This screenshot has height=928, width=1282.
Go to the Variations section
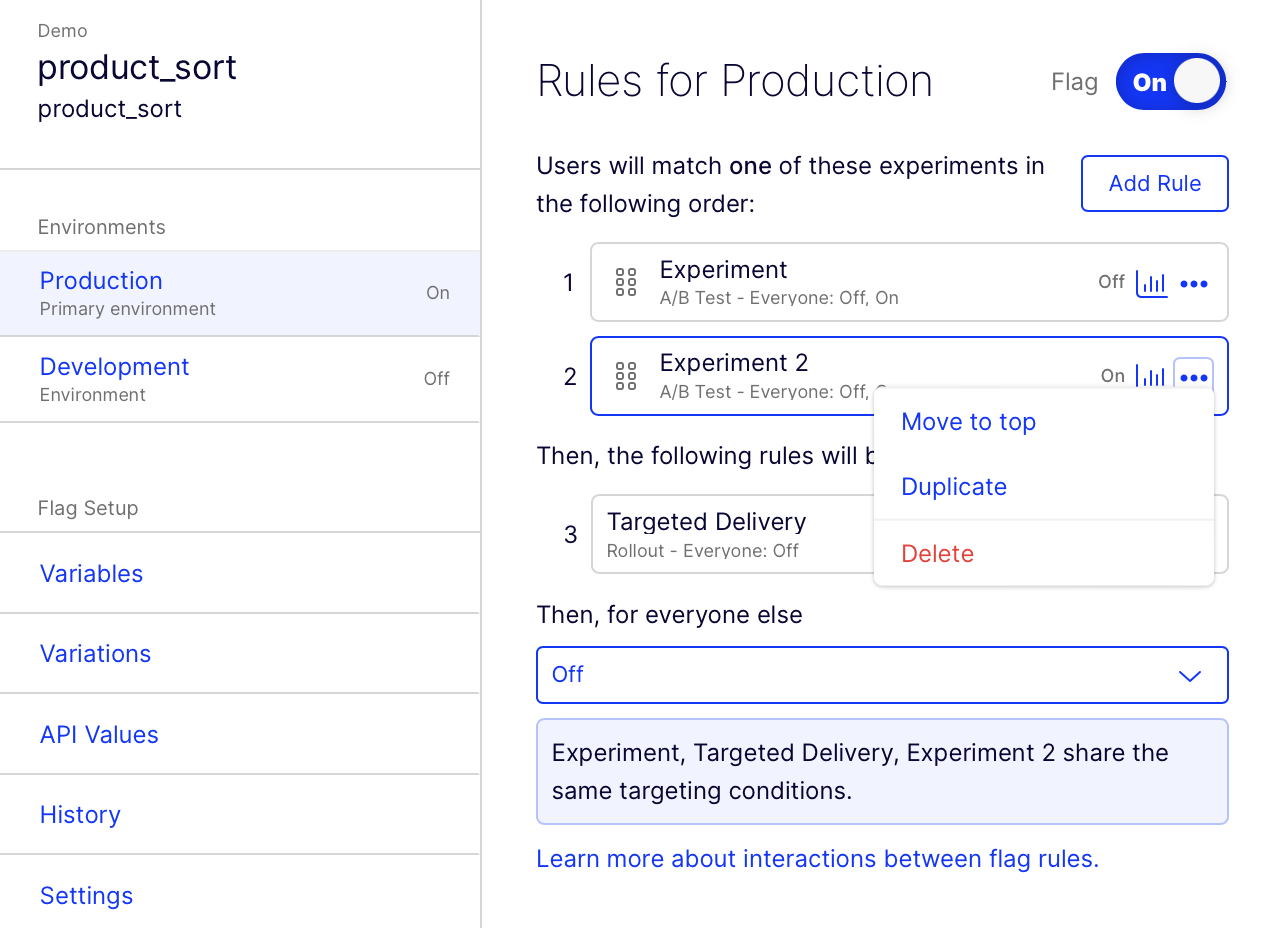pos(95,654)
